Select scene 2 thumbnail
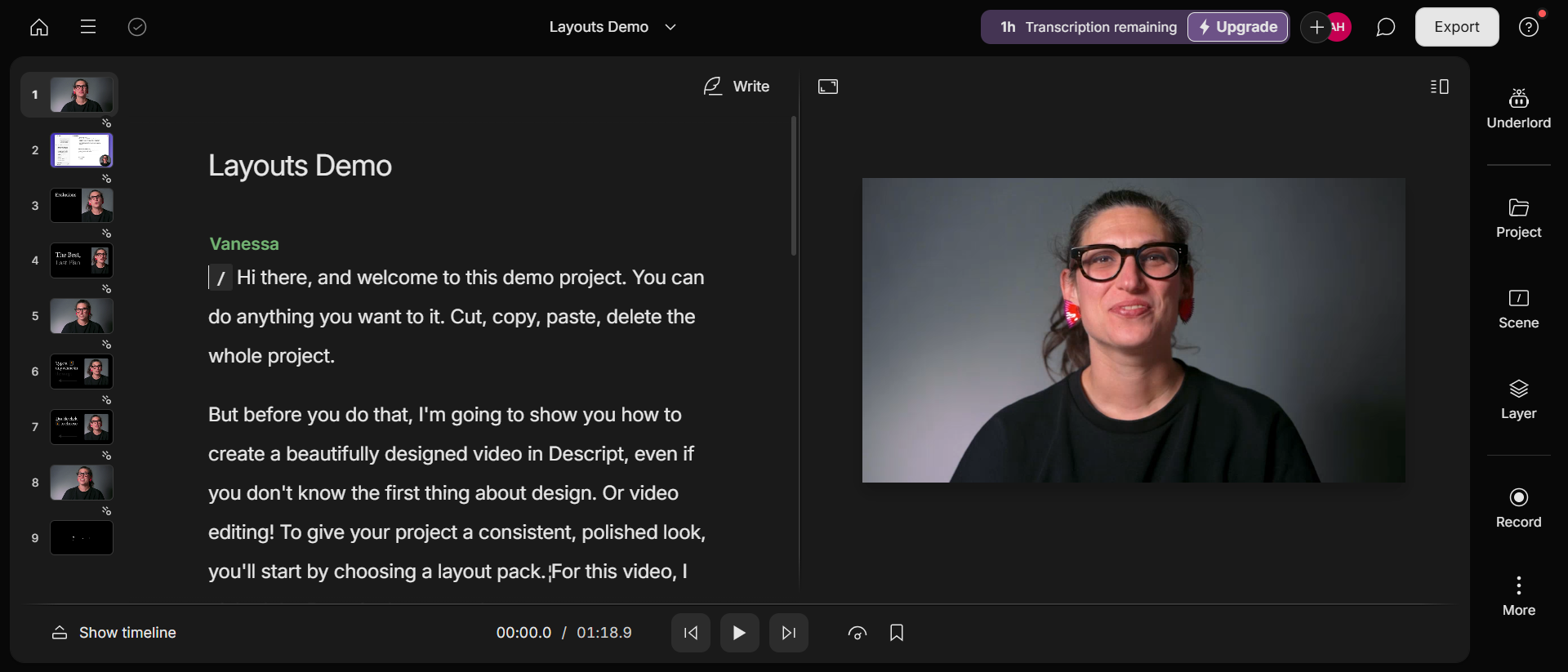 [x=82, y=150]
